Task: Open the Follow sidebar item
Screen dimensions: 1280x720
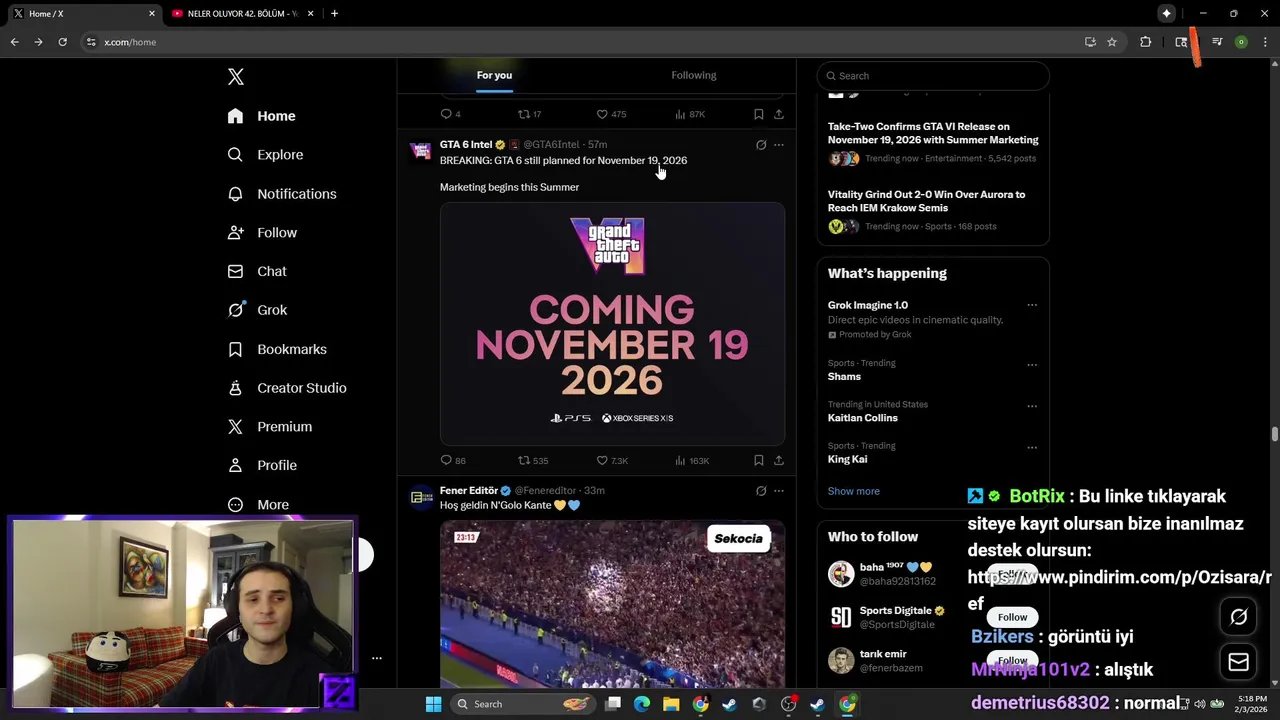Action: click(262, 233)
